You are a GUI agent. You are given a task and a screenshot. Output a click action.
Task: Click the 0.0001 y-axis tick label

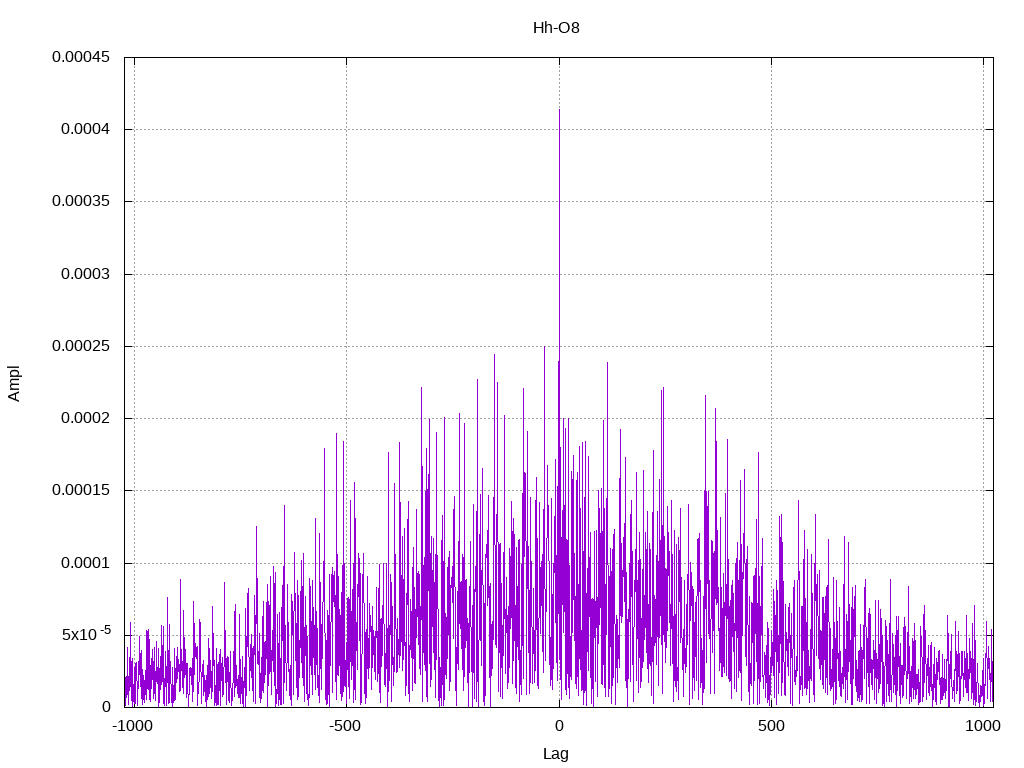(86, 563)
